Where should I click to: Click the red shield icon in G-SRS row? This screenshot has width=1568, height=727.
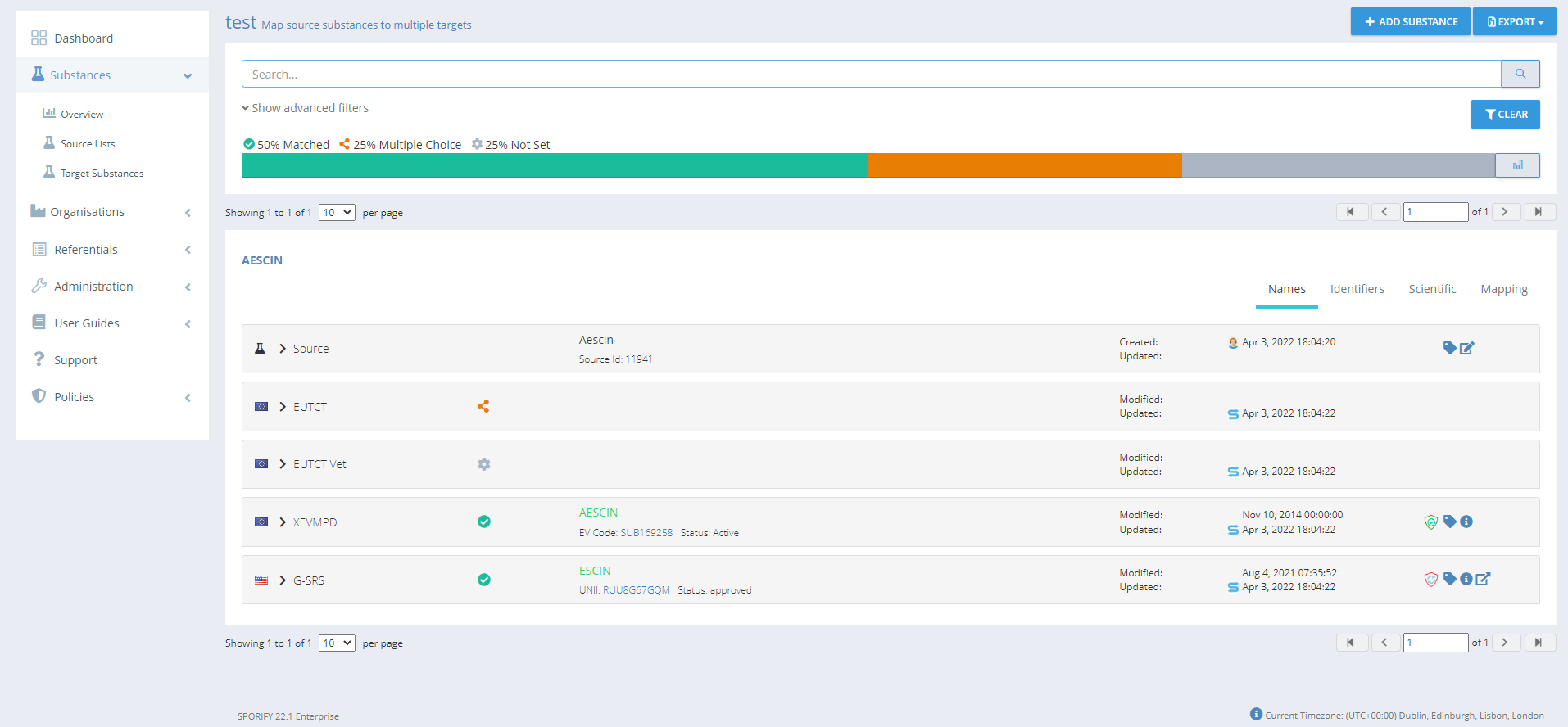point(1430,580)
